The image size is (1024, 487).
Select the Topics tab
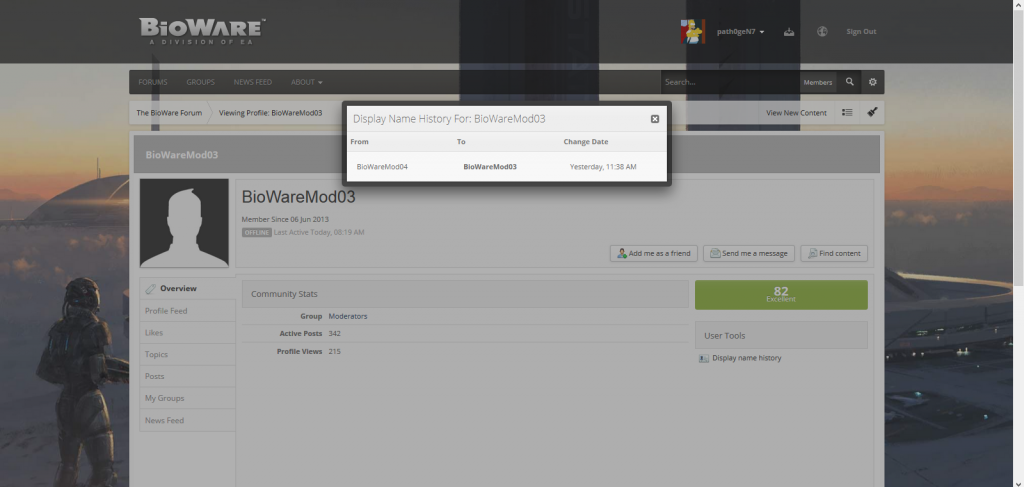(187, 354)
